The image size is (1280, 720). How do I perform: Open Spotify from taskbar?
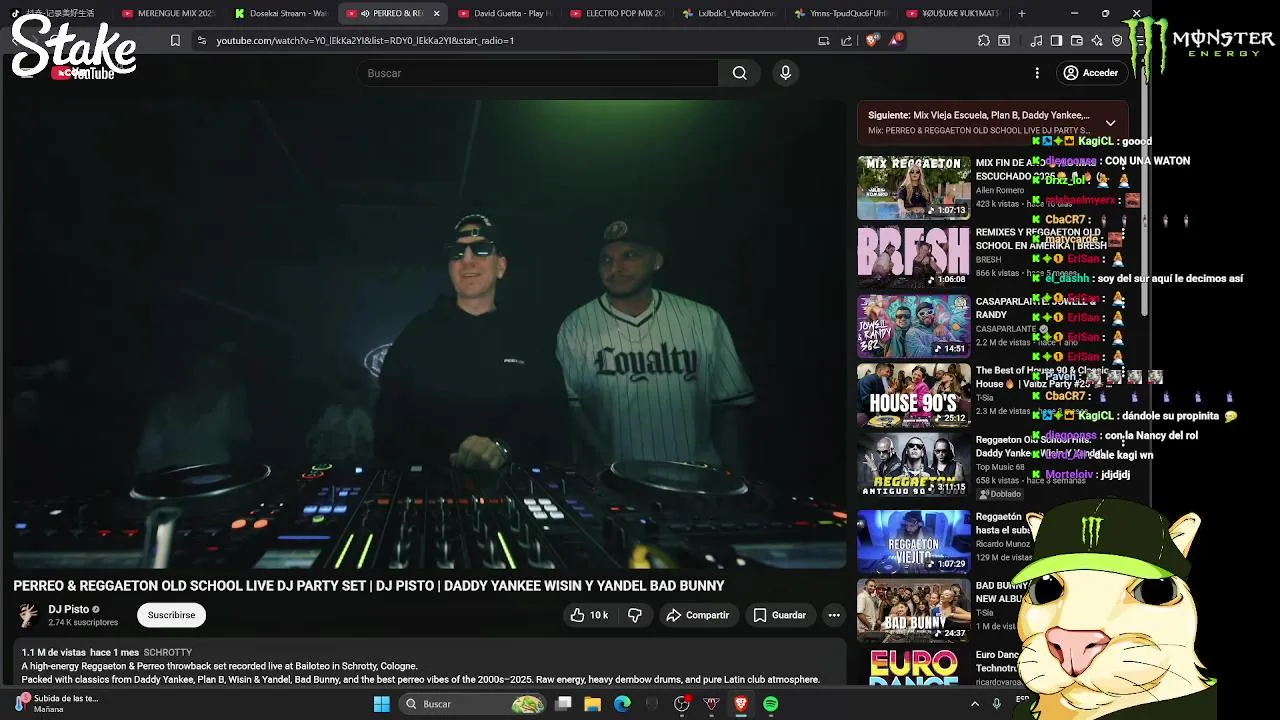770,704
